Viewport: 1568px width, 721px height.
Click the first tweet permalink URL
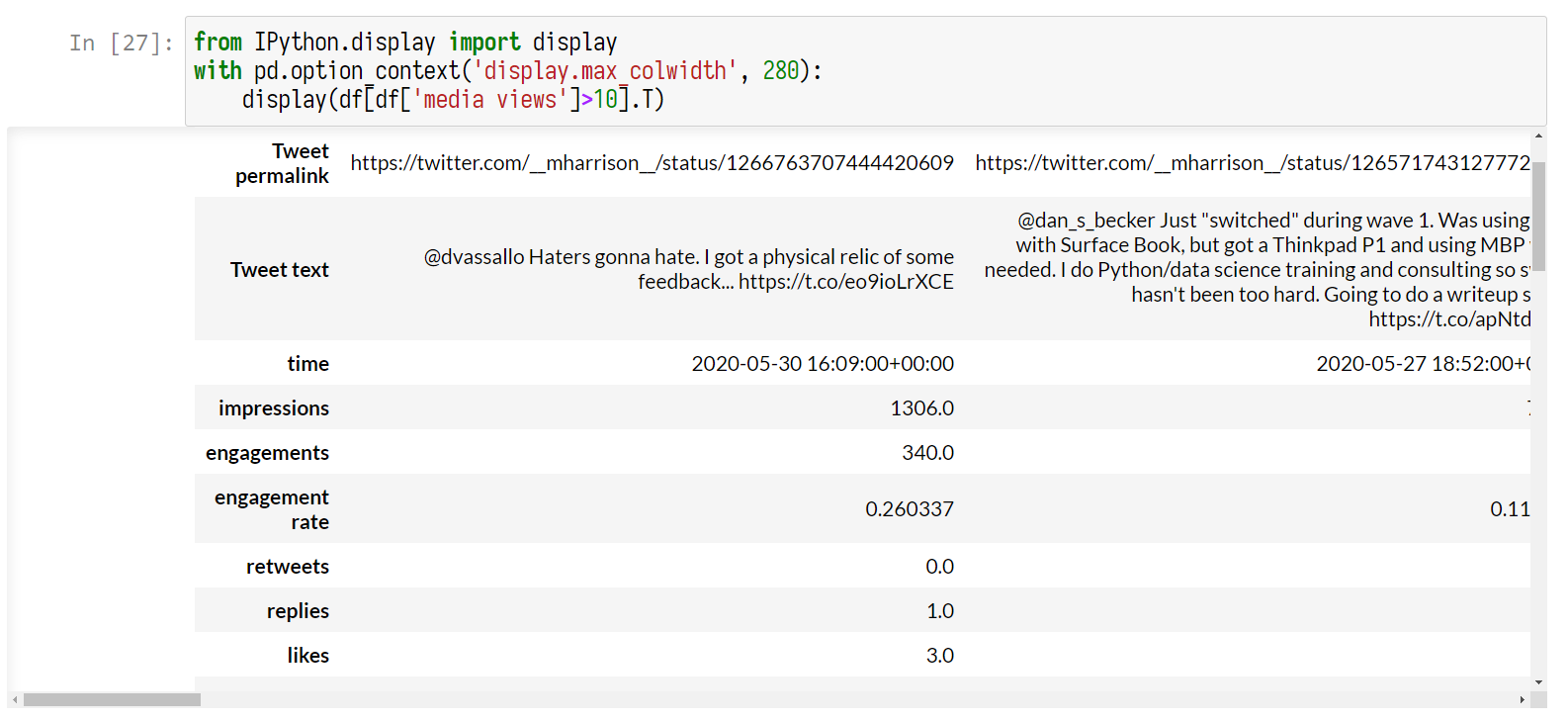[652, 163]
